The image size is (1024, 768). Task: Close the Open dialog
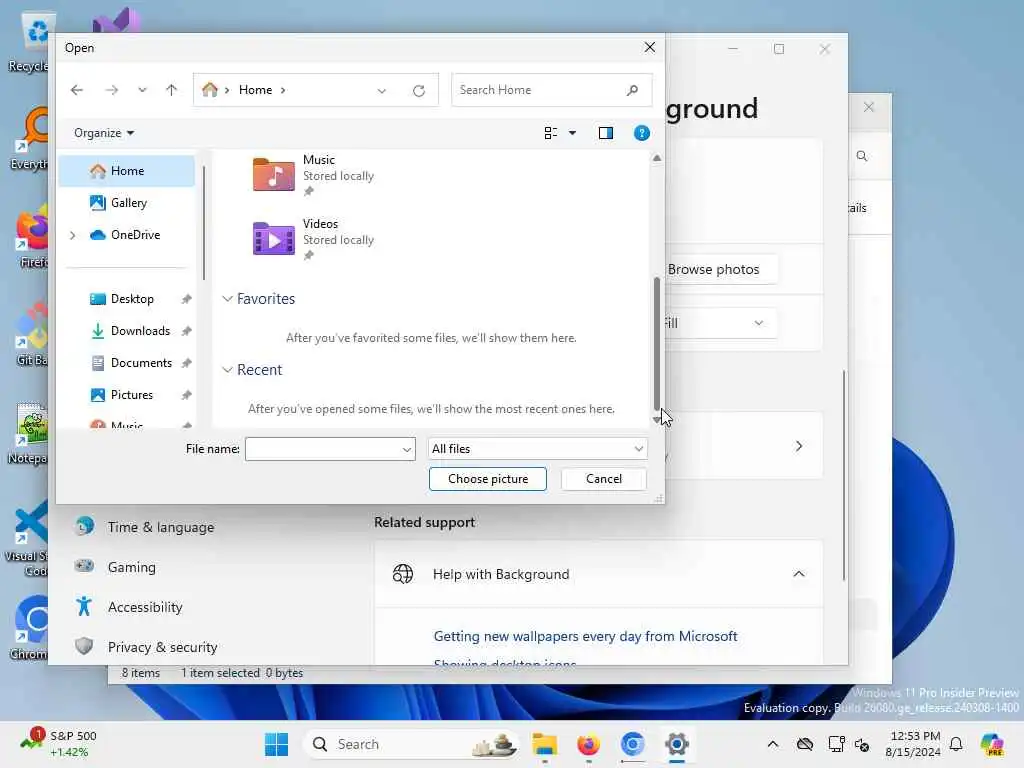coord(649,48)
